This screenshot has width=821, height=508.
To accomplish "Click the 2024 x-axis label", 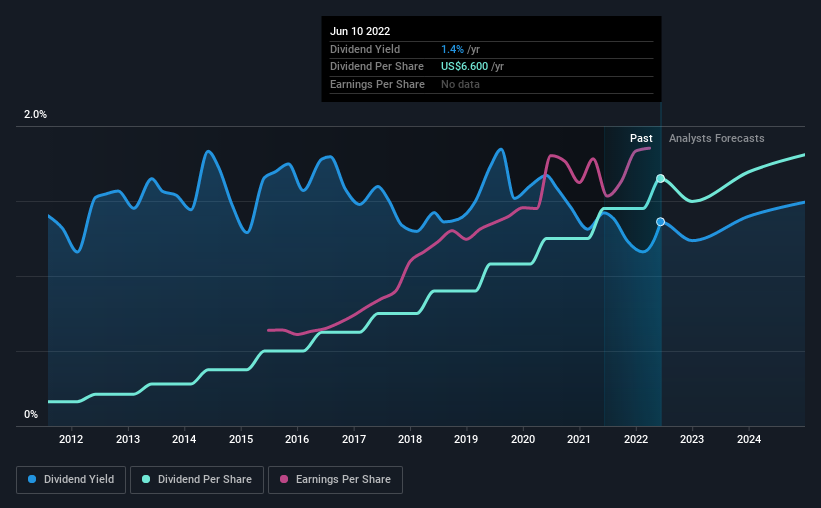I will [749, 439].
